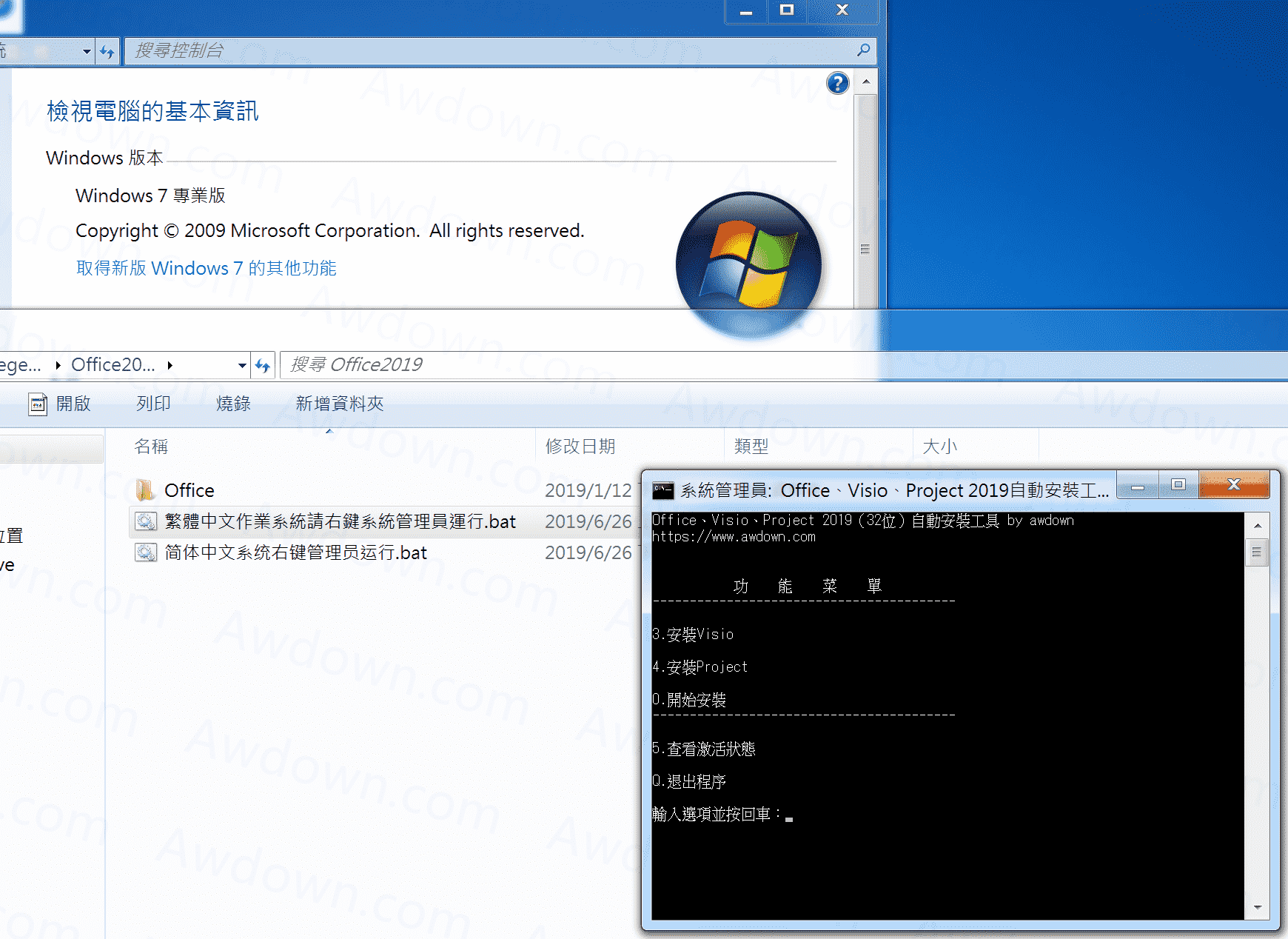1288x939 pixels.
Task: Click 燒錄 in the explorer toolbar
Action: coord(233,404)
